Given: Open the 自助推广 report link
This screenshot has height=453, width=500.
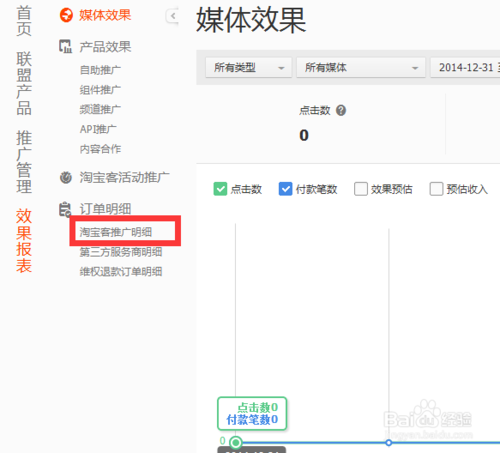Looking at the screenshot, I should (x=100, y=70).
